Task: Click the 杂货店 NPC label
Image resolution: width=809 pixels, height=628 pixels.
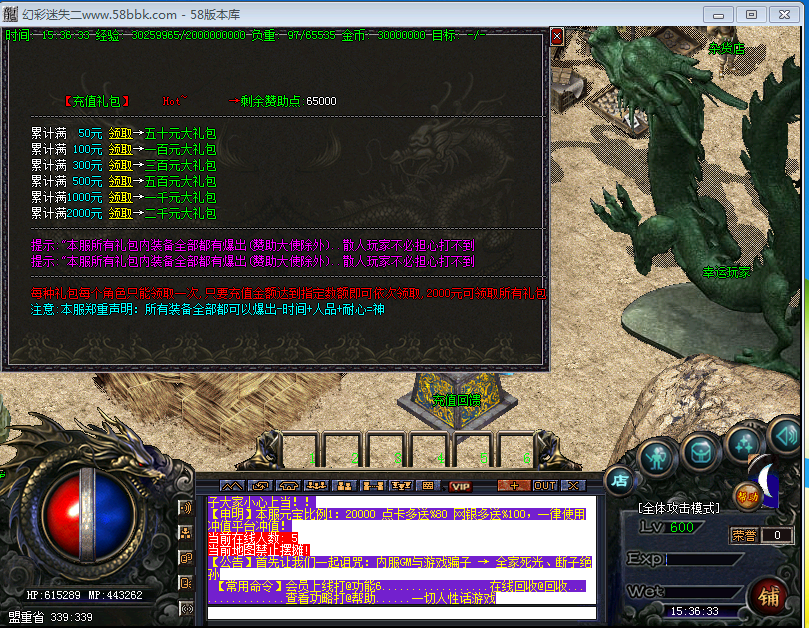Action: coord(726,49)
